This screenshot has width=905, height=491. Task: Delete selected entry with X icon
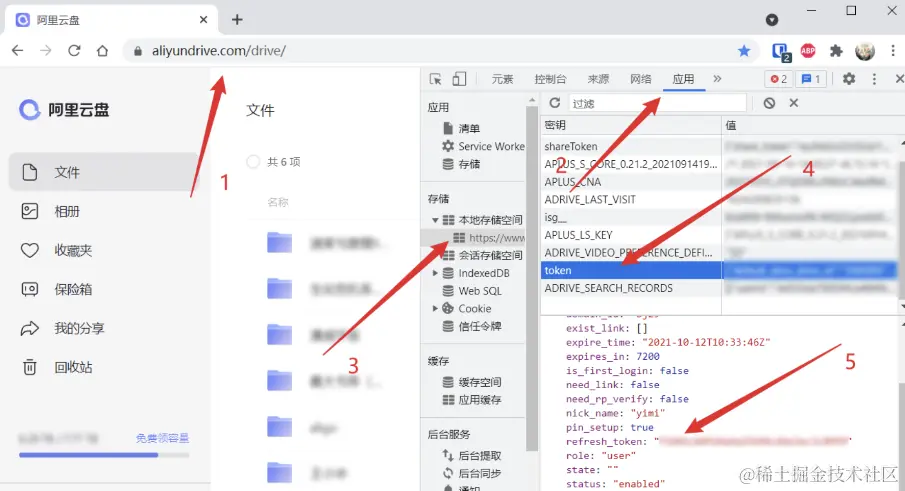pyautogui.click(x=794, y=103)
